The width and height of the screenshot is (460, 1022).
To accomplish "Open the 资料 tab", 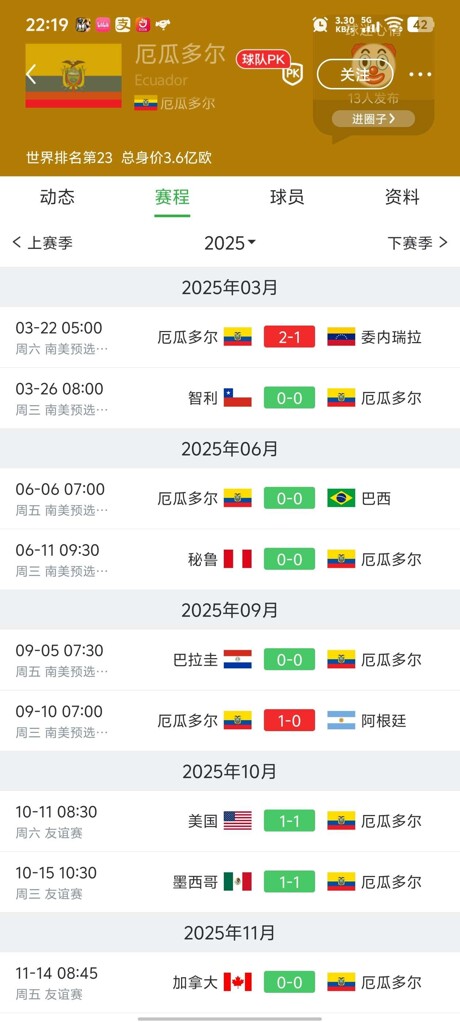I will 402,197.
